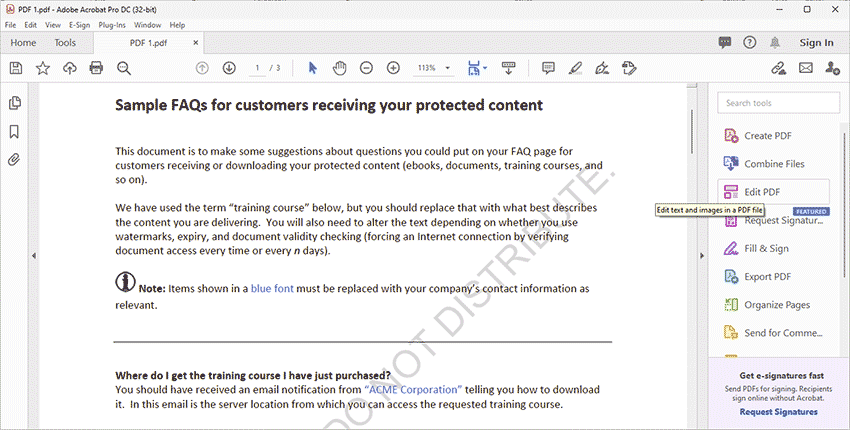Screen dimensions: 850x430
Task: Choose the selection arrow tool
Action: click(x=312, y=68)
